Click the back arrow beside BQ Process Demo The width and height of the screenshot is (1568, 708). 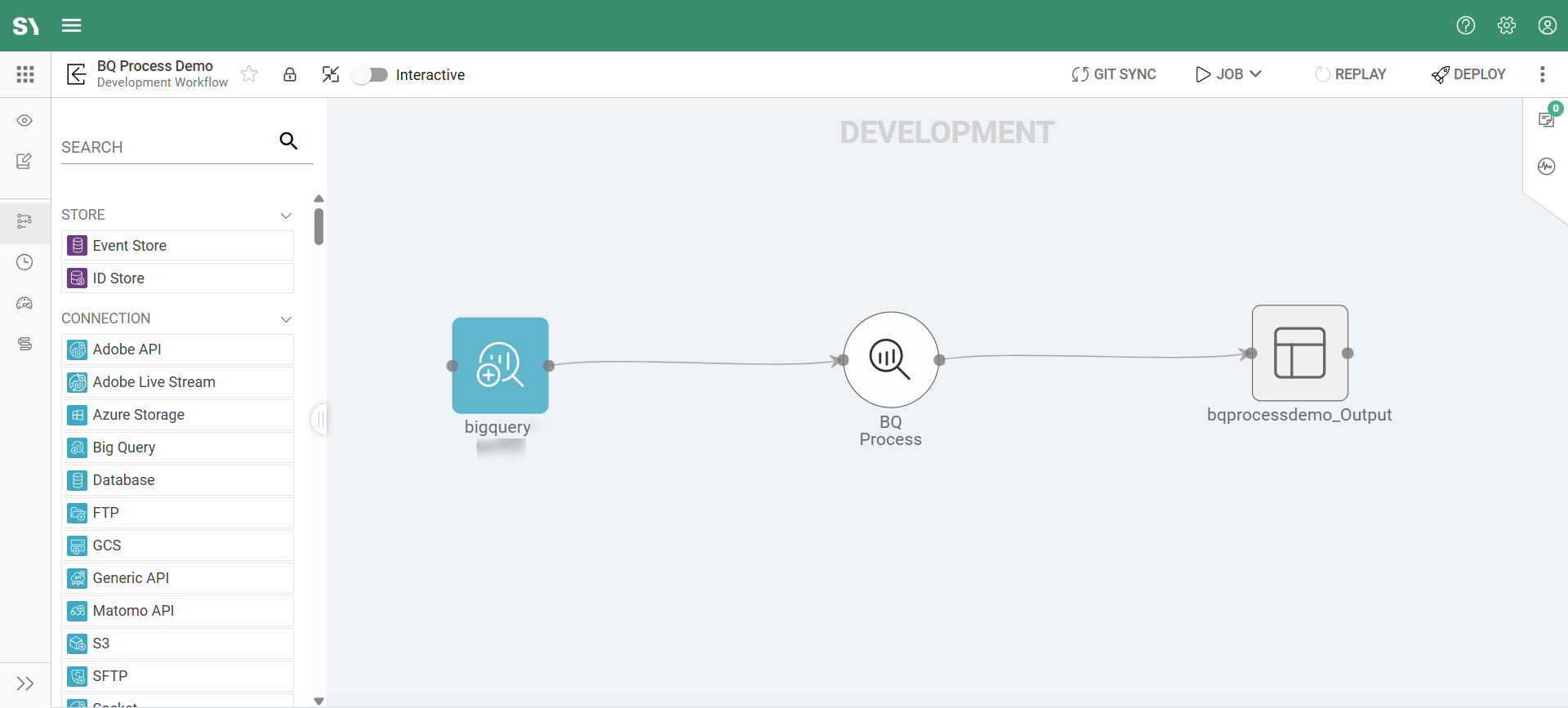click(x=76, y=74)
